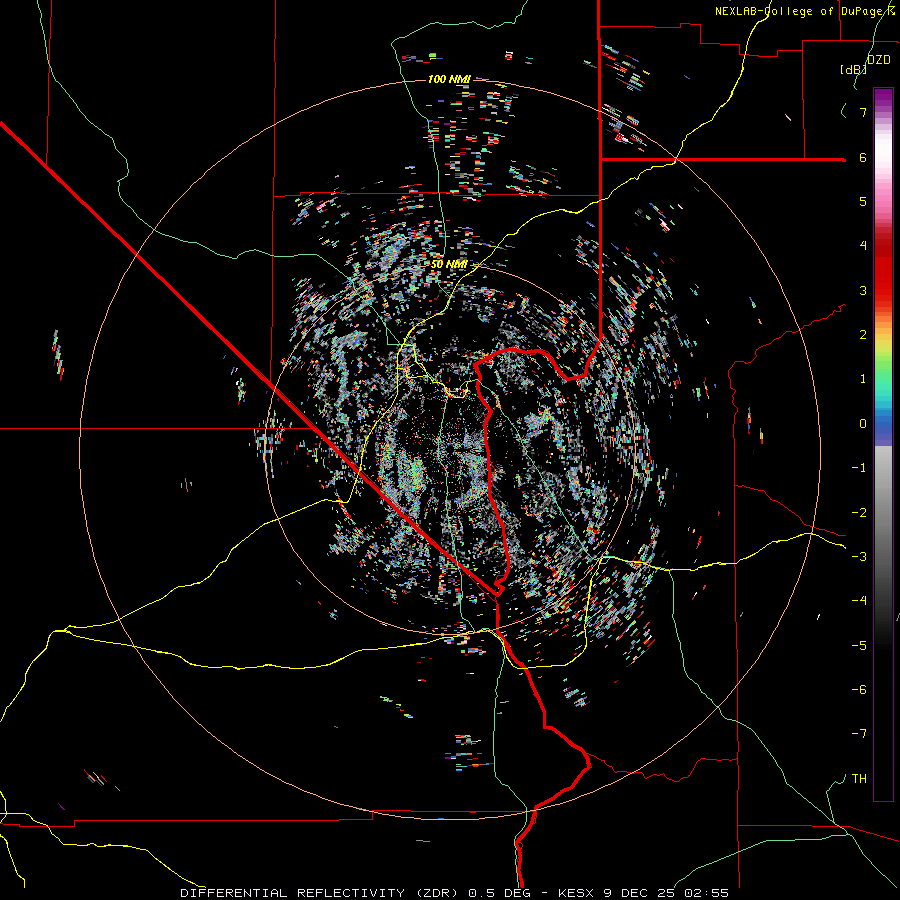Click the -5 value on color scale
Image resolution: width=900 pixels, height=900 pixels.
click(859, 646)
